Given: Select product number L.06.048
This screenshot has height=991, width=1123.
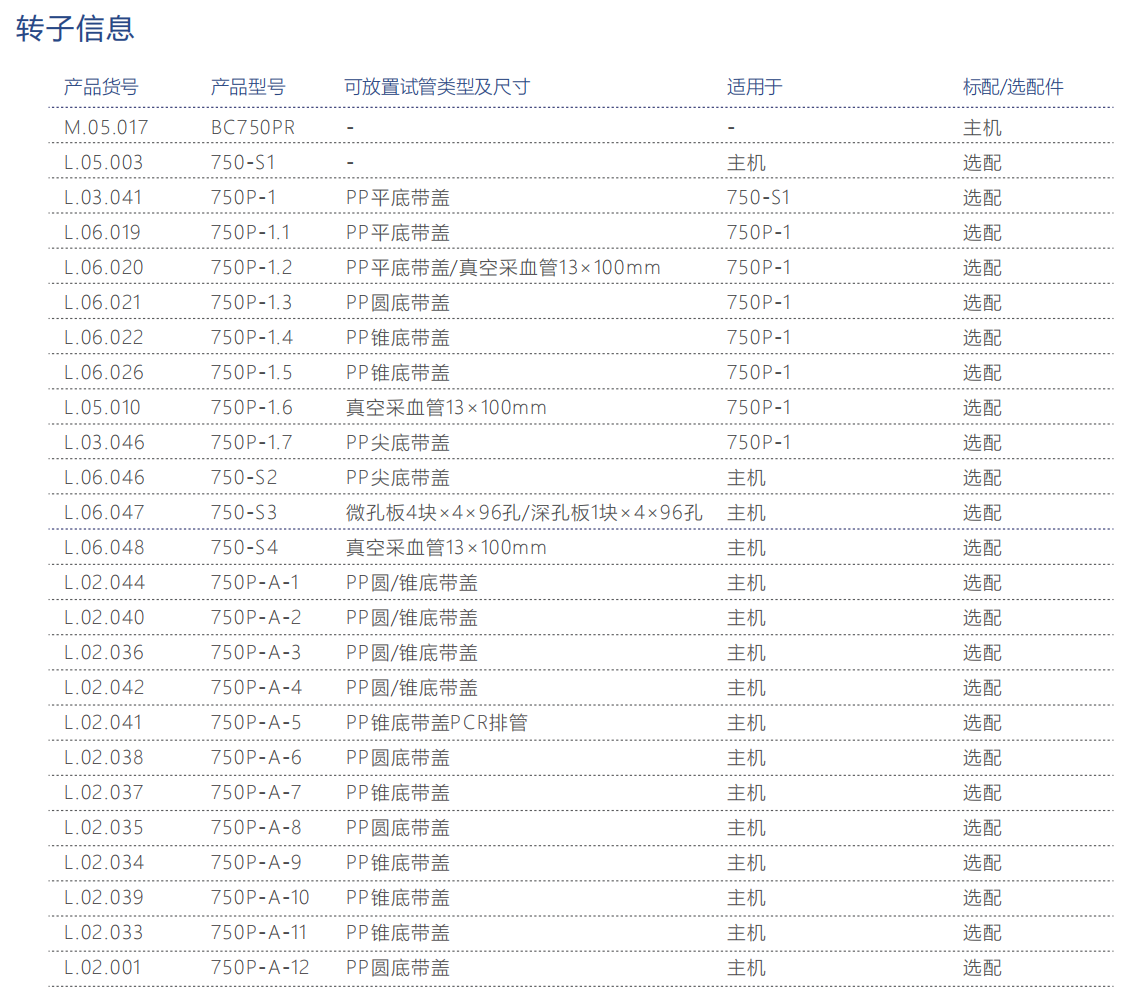Looking at the screenshot, I should point(104,548).
